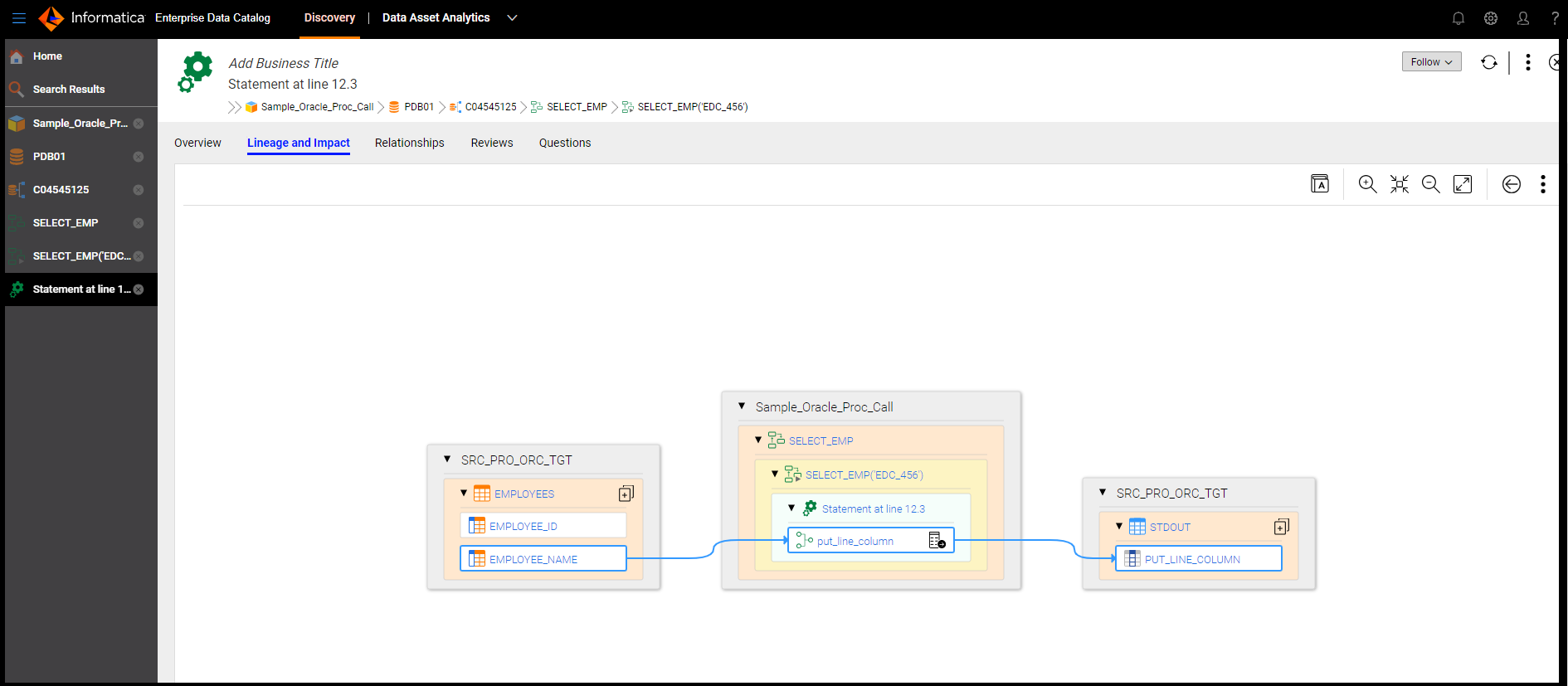This screenshot has width=1568, height=686.
Task: Click the EMPLOYEES table label
Action: (x=524, y=494)
